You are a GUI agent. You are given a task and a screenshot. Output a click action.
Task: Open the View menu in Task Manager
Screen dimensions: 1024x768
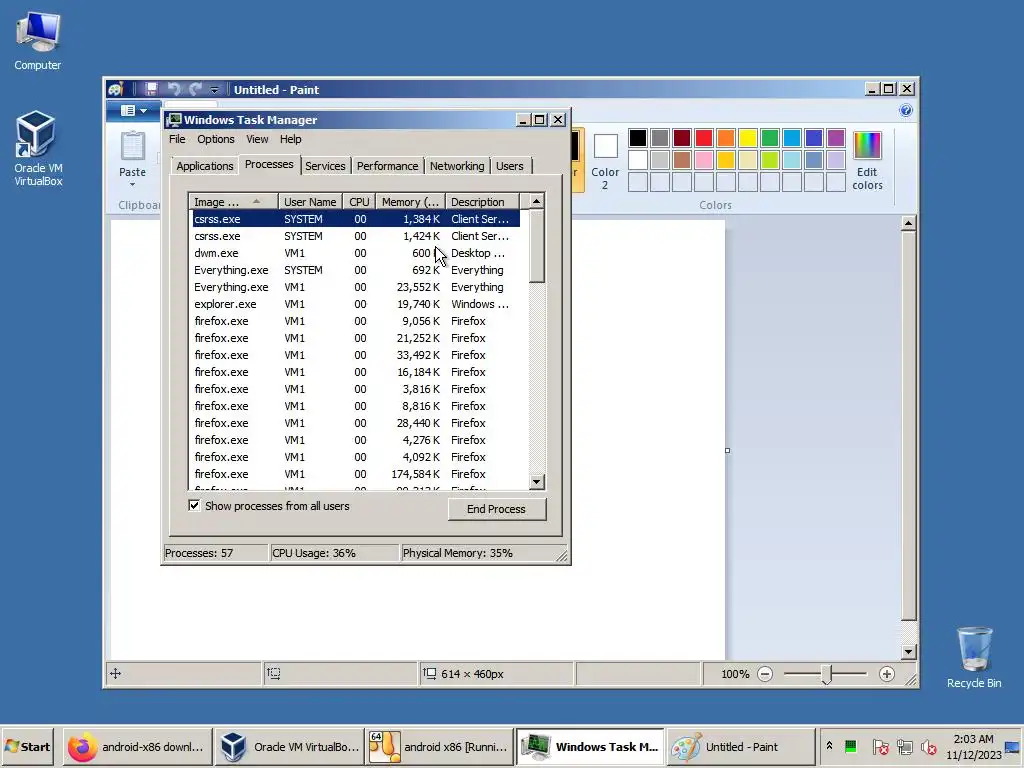click(x=257, y=139)
